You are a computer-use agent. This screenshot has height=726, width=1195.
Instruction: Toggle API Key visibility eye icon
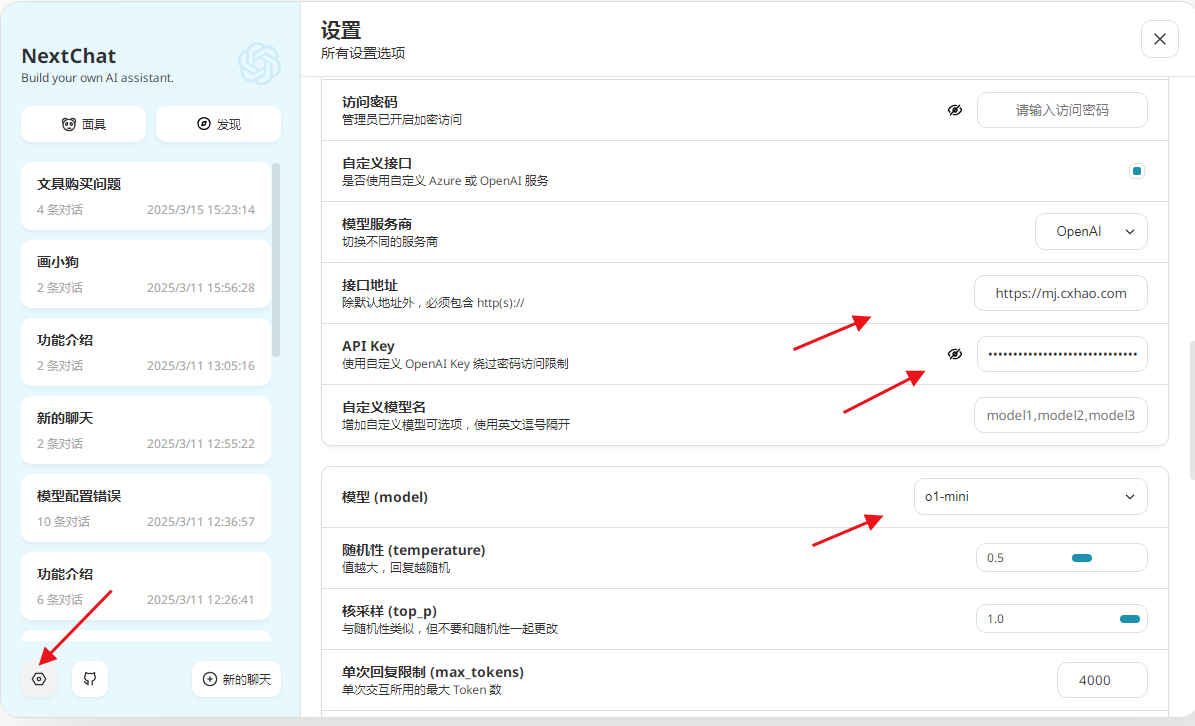pos(955,354)
